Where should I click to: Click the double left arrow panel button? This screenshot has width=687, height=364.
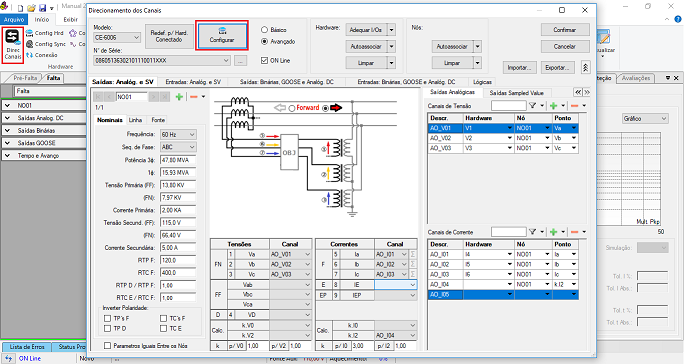(x=578, y=92)
